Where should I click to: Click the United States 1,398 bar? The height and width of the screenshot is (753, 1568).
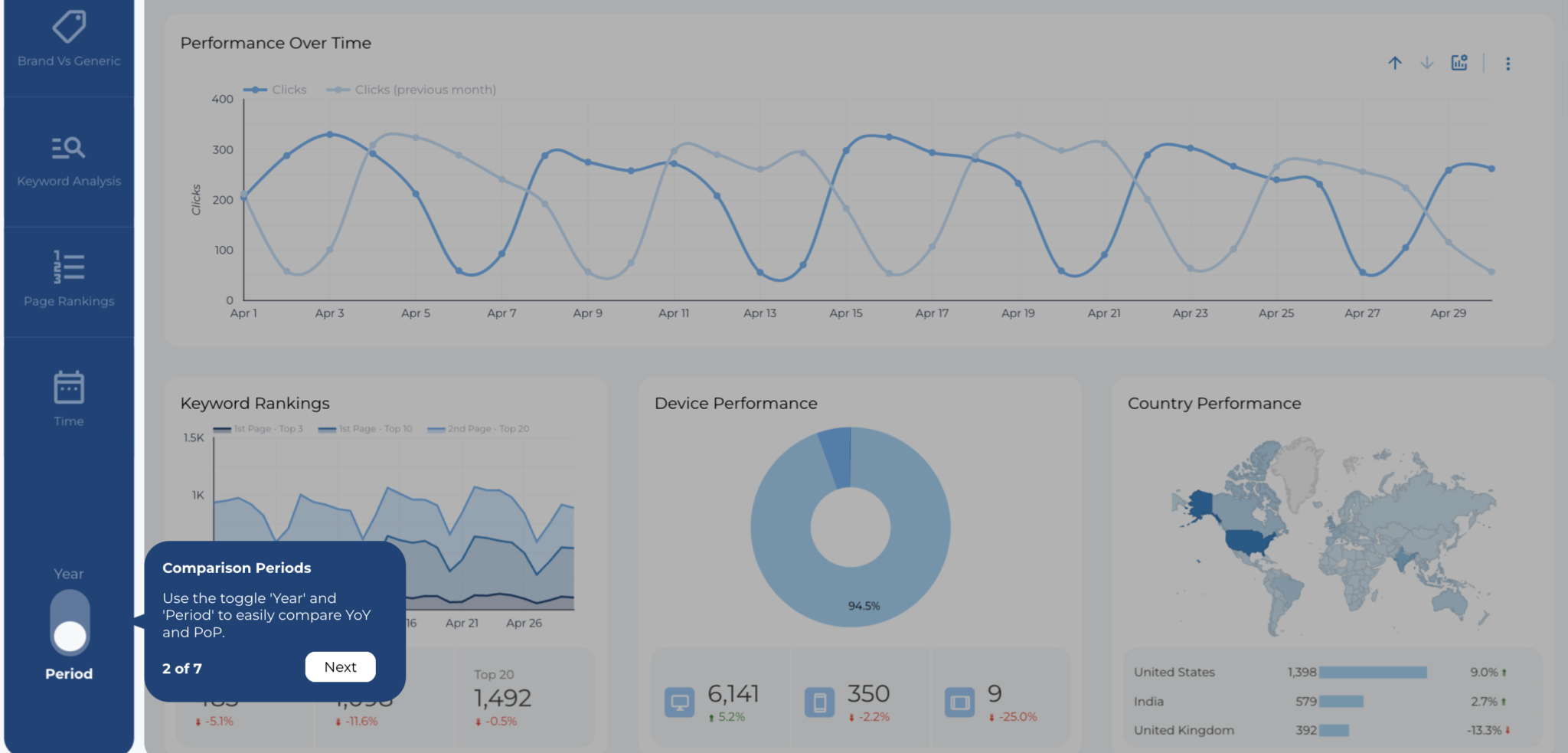tap(1373, 672)
